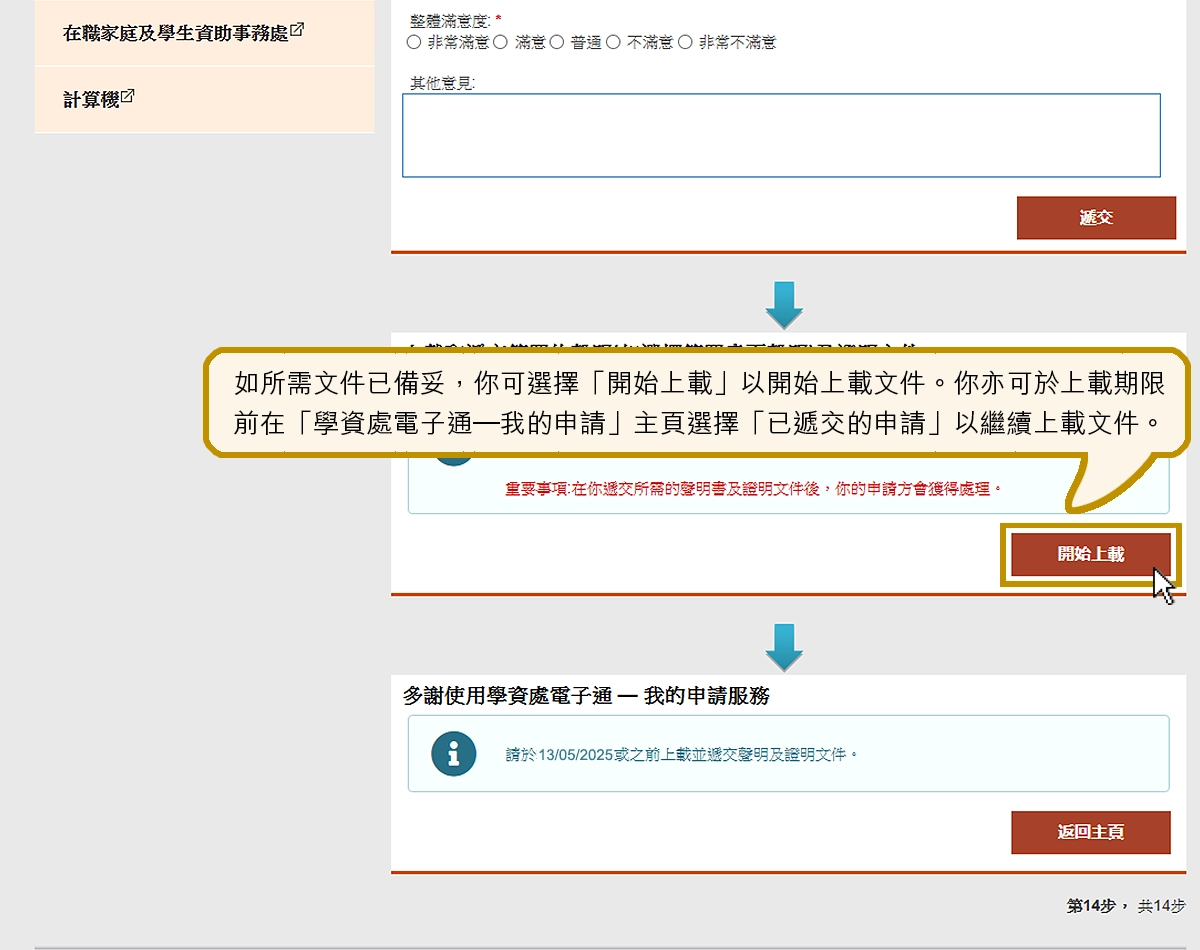Open external link icon beside 在職家庭及學生資助事務處
Viewport: 1200px width, 950px height.
click(297, 30)
